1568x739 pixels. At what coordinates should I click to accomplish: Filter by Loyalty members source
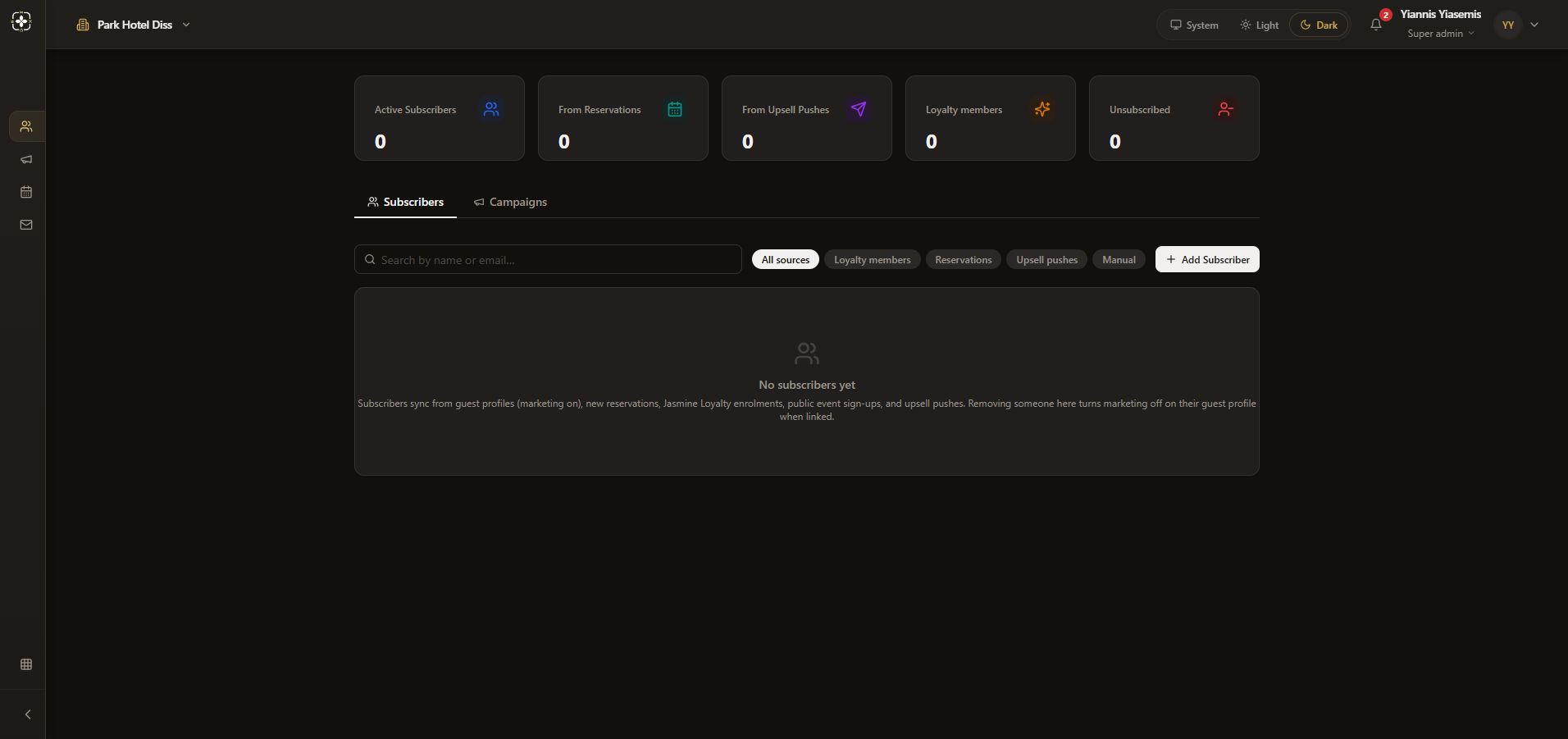coord(873,259)
